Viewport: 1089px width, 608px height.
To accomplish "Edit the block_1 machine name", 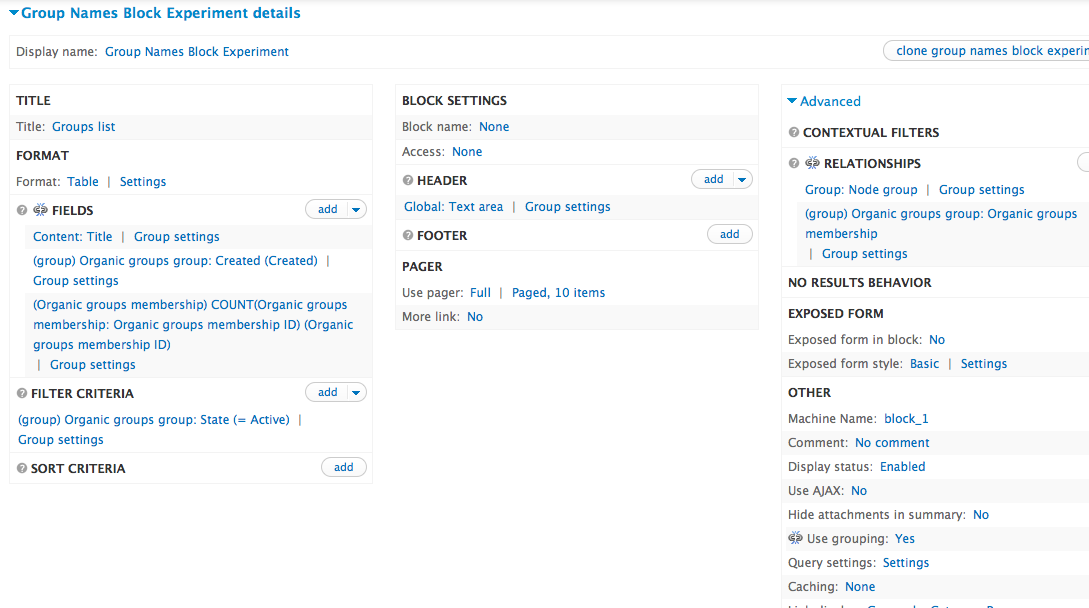I will tap(906, 419).
